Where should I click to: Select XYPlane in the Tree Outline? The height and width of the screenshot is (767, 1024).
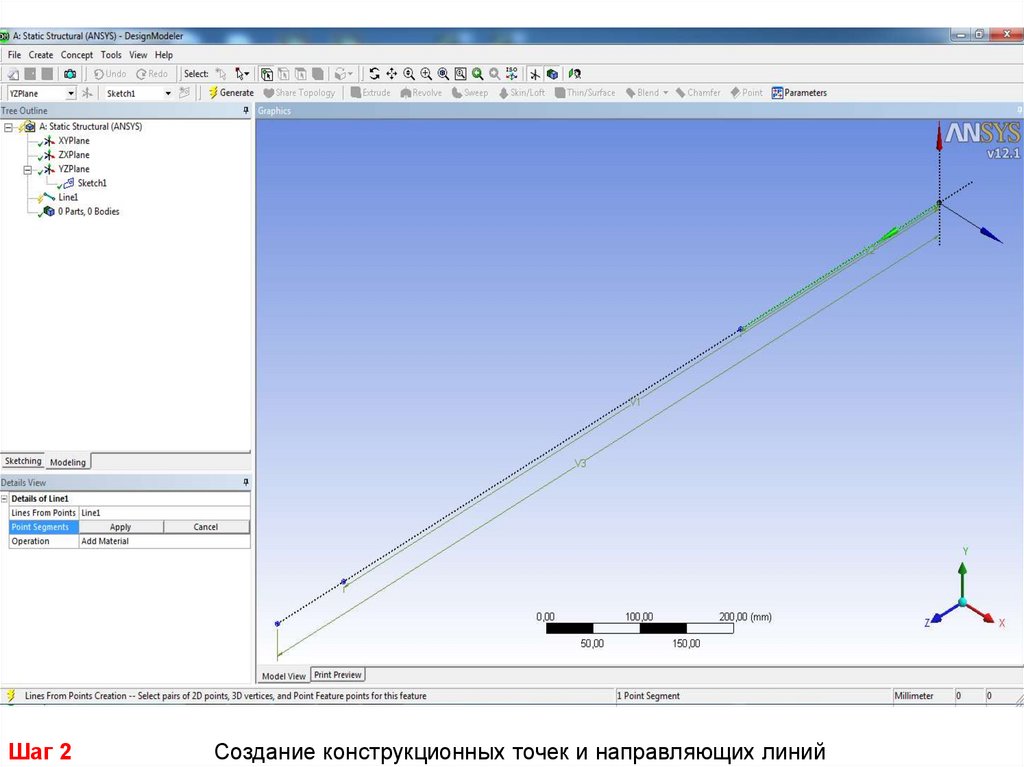tap(73, 140)
